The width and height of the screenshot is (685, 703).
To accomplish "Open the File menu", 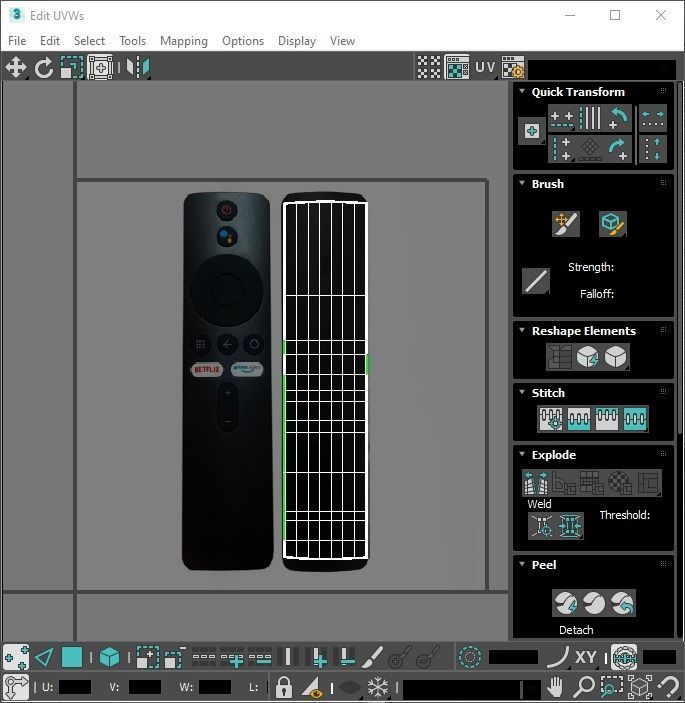I will (17, 41).
